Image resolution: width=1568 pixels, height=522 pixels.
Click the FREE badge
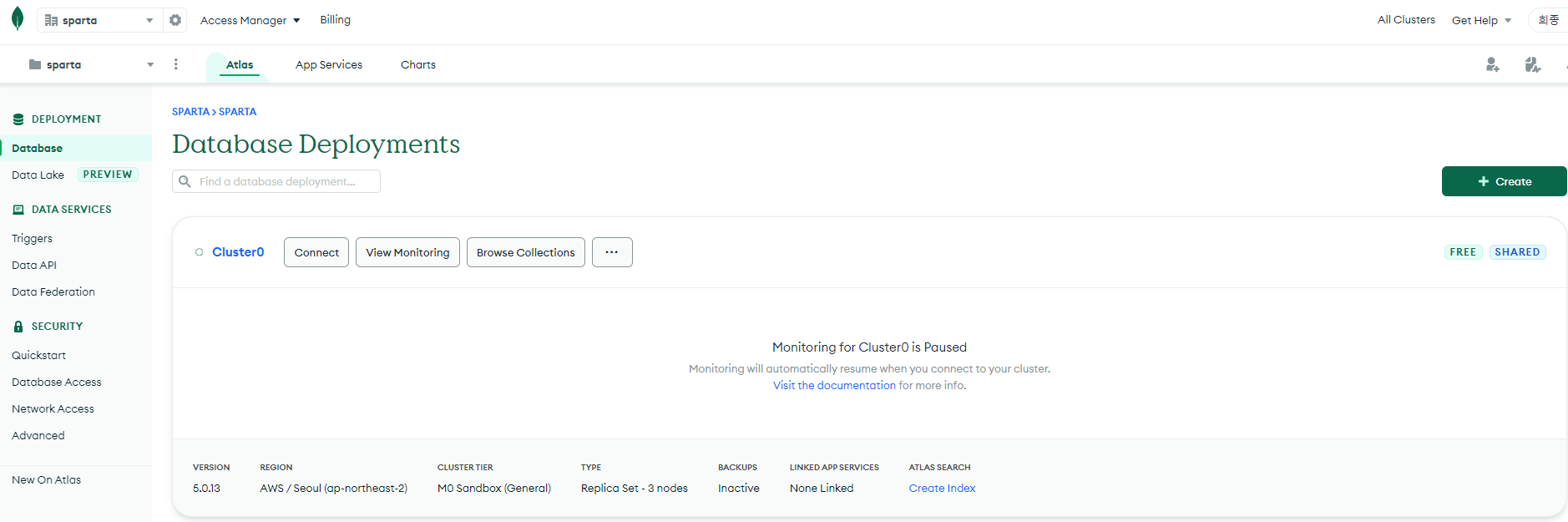click(1463, 252)
